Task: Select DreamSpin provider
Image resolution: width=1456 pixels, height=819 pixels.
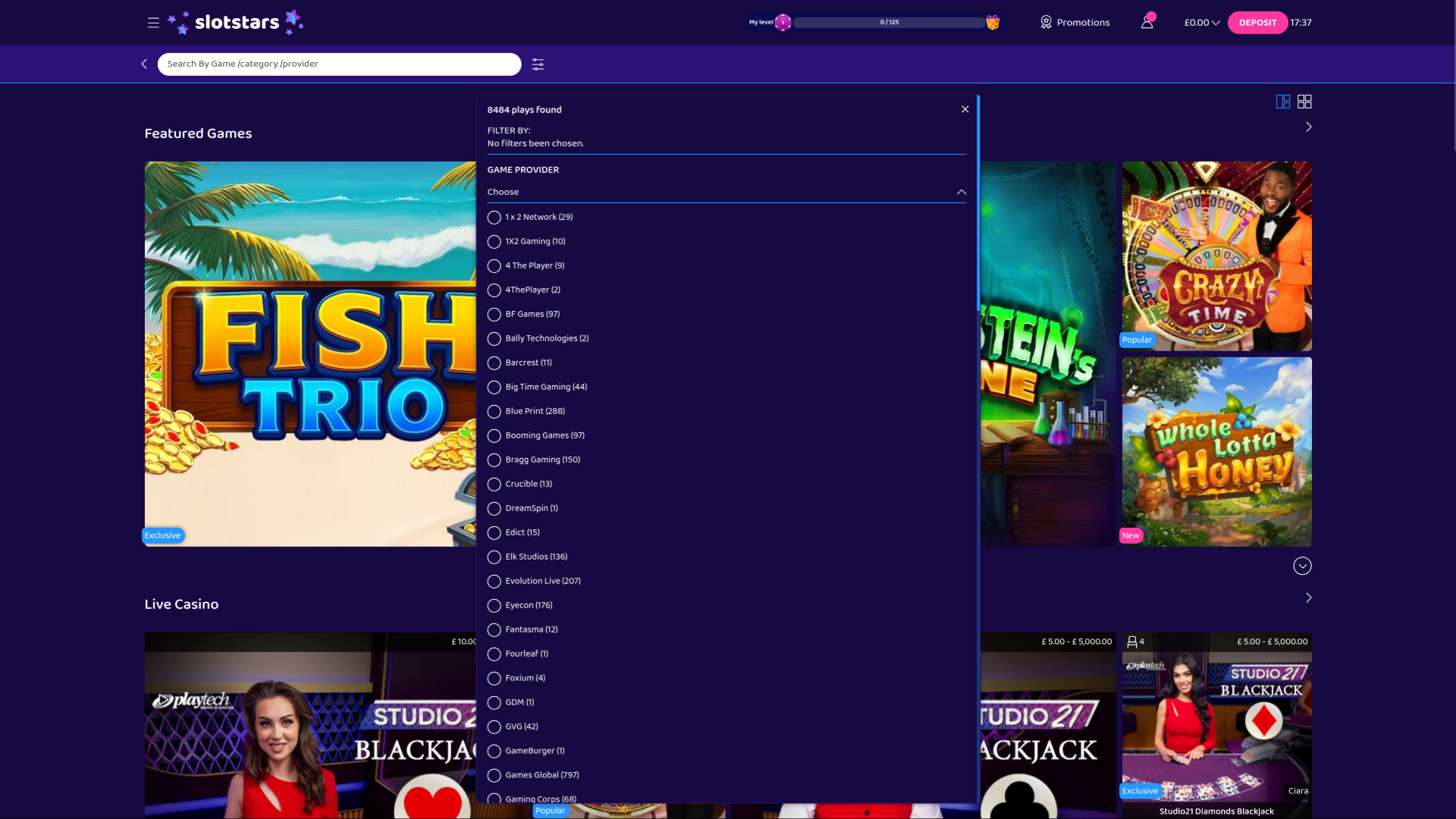Action: [x=522, y=509]
